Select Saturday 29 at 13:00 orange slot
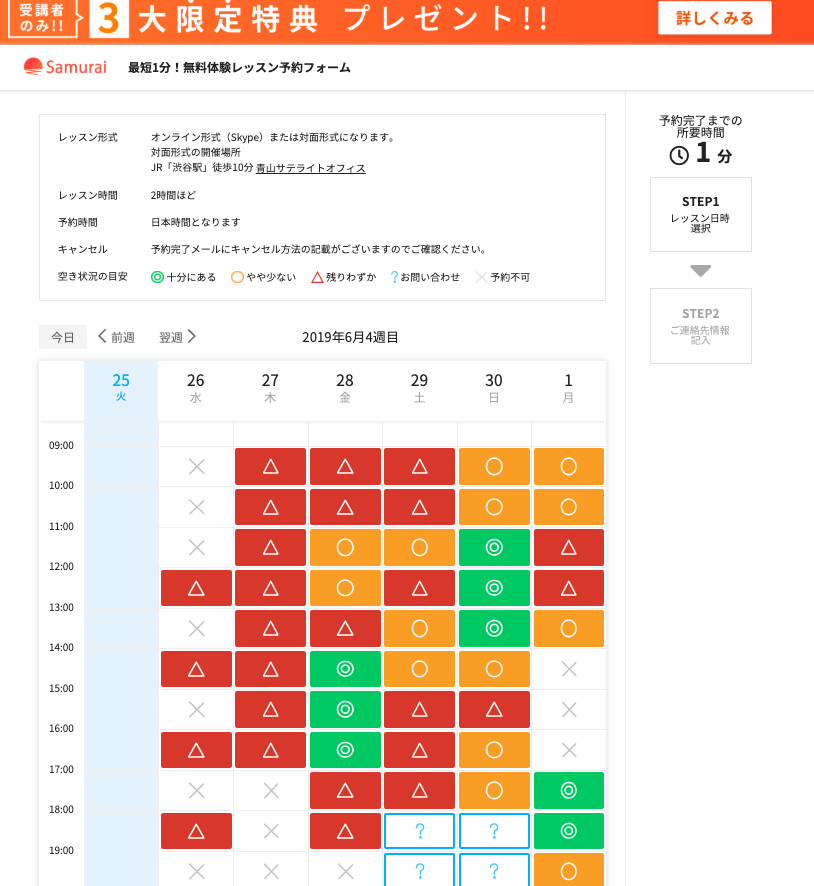The width and height of the screenshot is (814, 886). coord(419,628)
